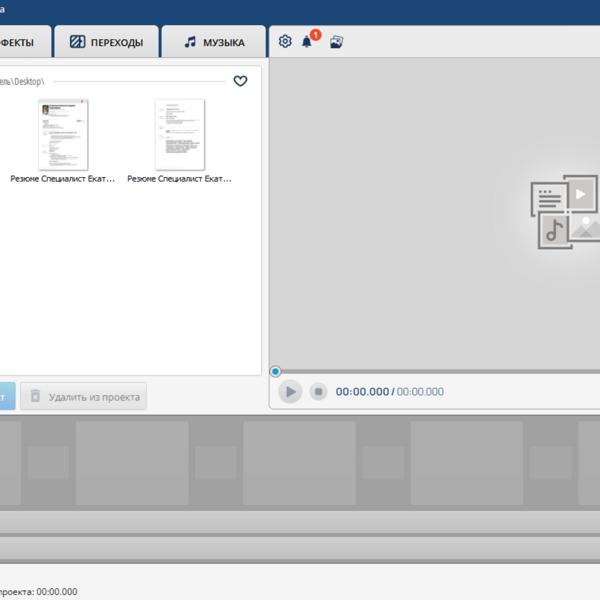This screenshot has height=600, width=600.
Task: Click the Удалить из проекта button
Action: click(84, 396)
